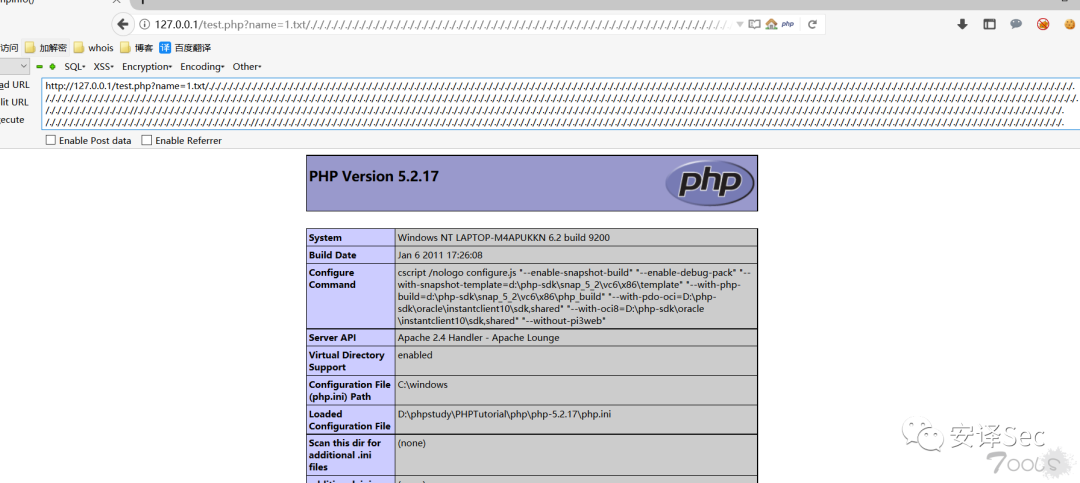Open the downloads arrow icon
The width and height of the screenshot is (1080, 483).
tap(962, 24)
